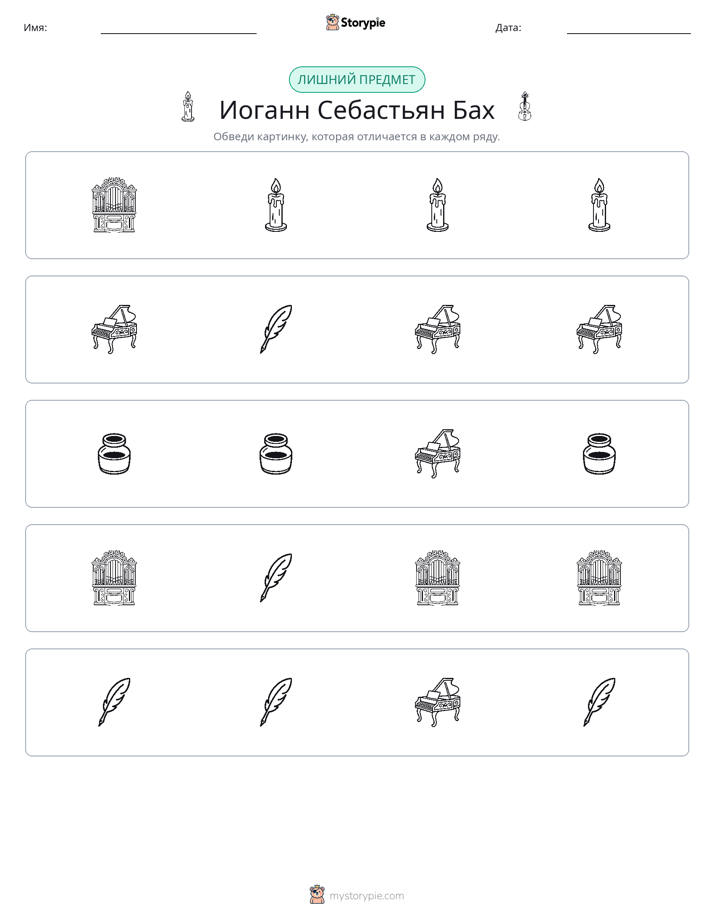The height and width of the screenshot is (924, 714).
Task: Click the leftmost quill in the bottom row
Action: point(114,702)
